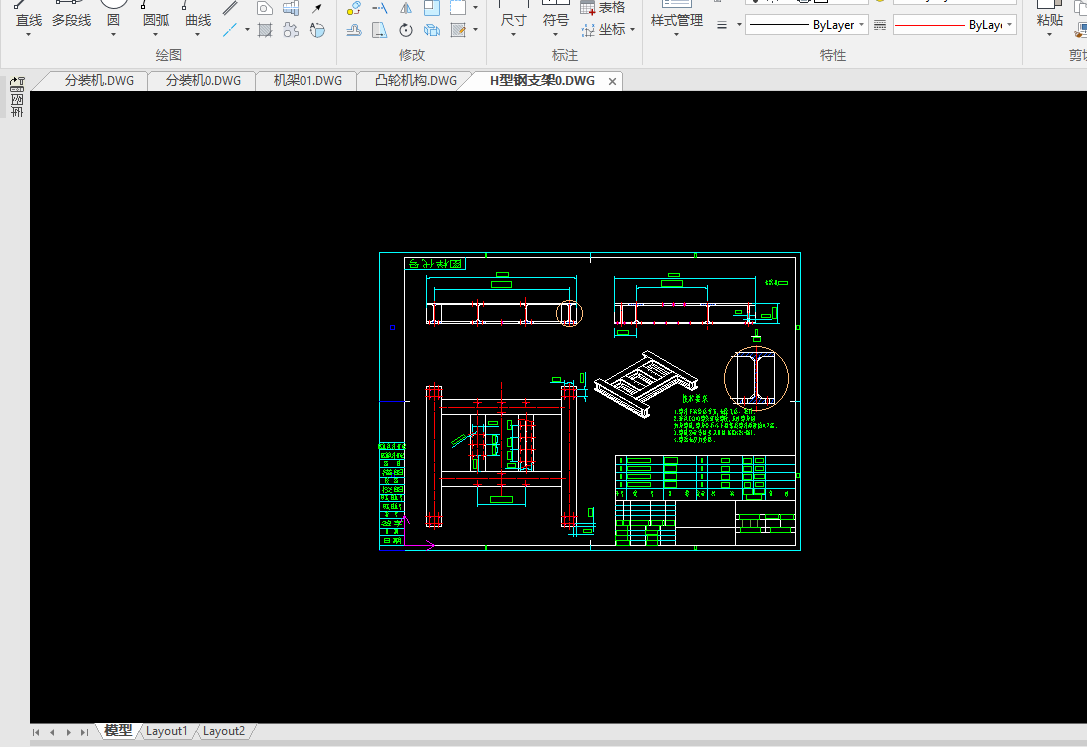This screenshot has width=1087, height=747.
Task: Click the middle left sidebar panel icon
Action: point(17,100)
